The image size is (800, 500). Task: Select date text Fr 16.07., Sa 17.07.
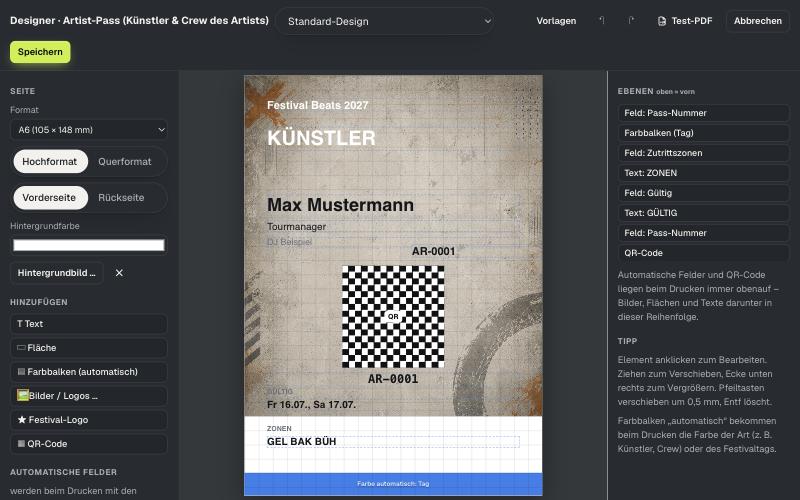311,405
